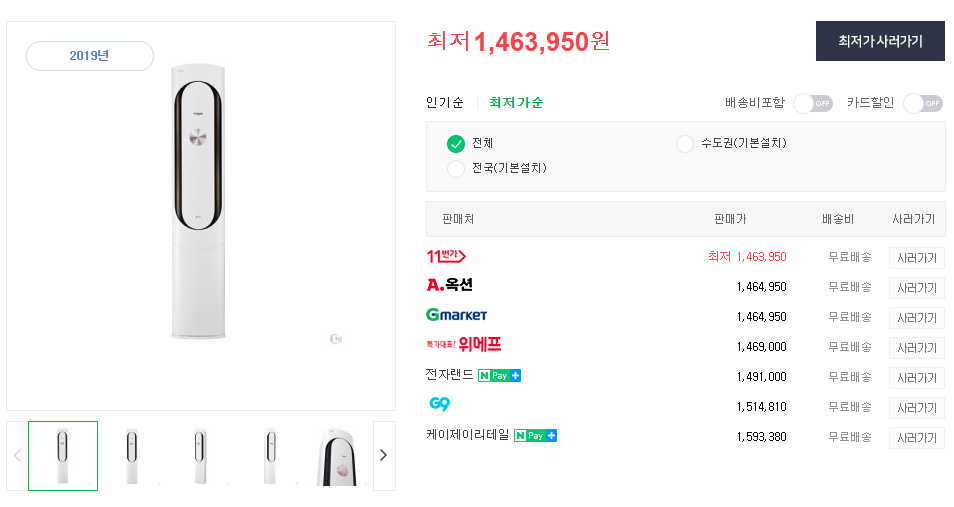Viewport: 954px width, 507px height.
Task: Open the A.옥션 seller logo
Action: [x=450, y=285]
